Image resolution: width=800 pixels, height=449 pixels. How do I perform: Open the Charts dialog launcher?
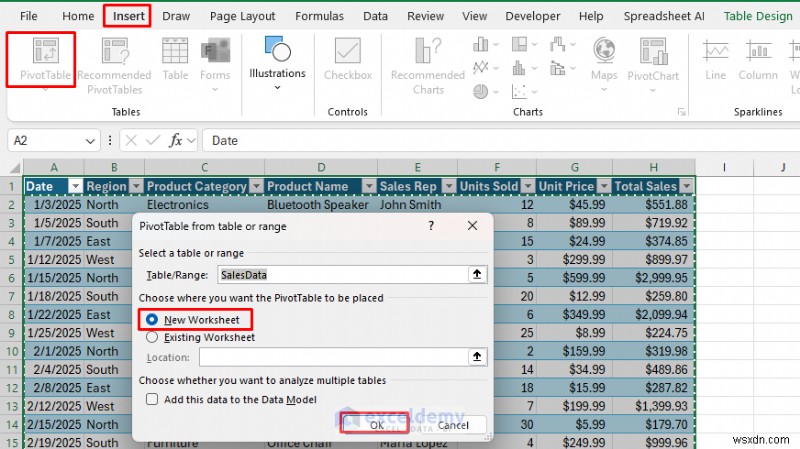(x=681, y=112)
